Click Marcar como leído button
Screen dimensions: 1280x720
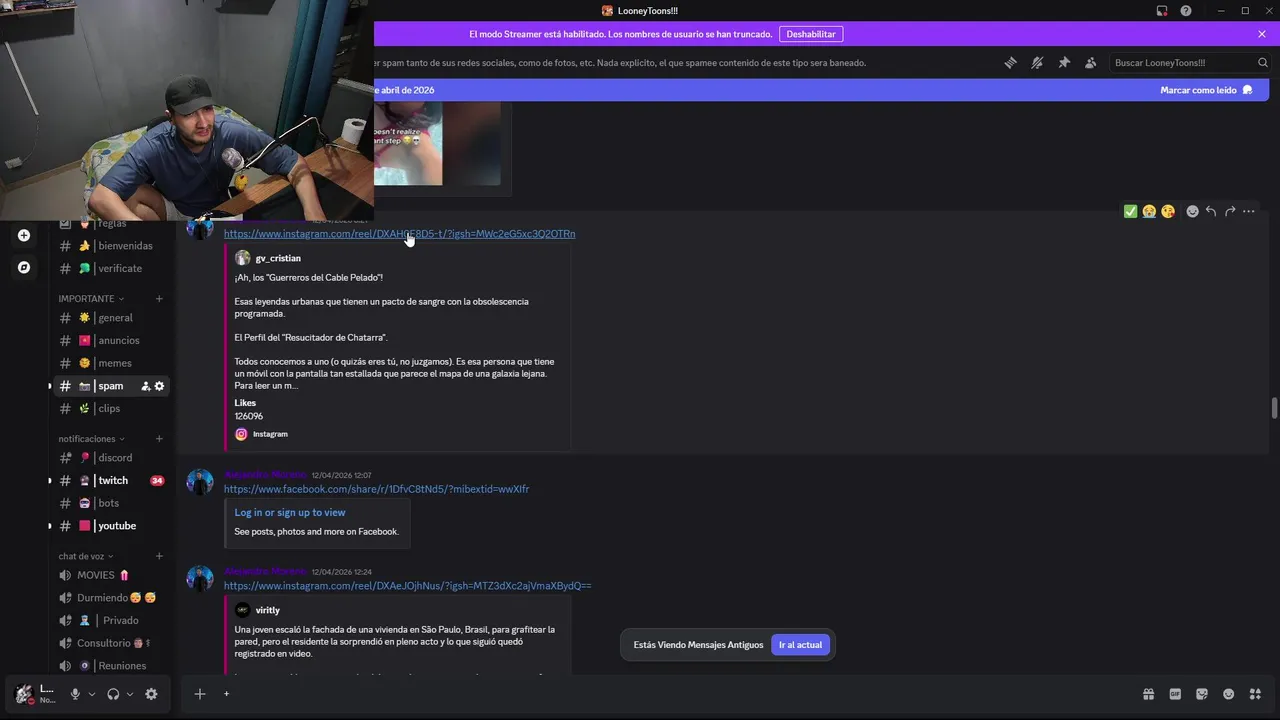[x=1206, y=90]
